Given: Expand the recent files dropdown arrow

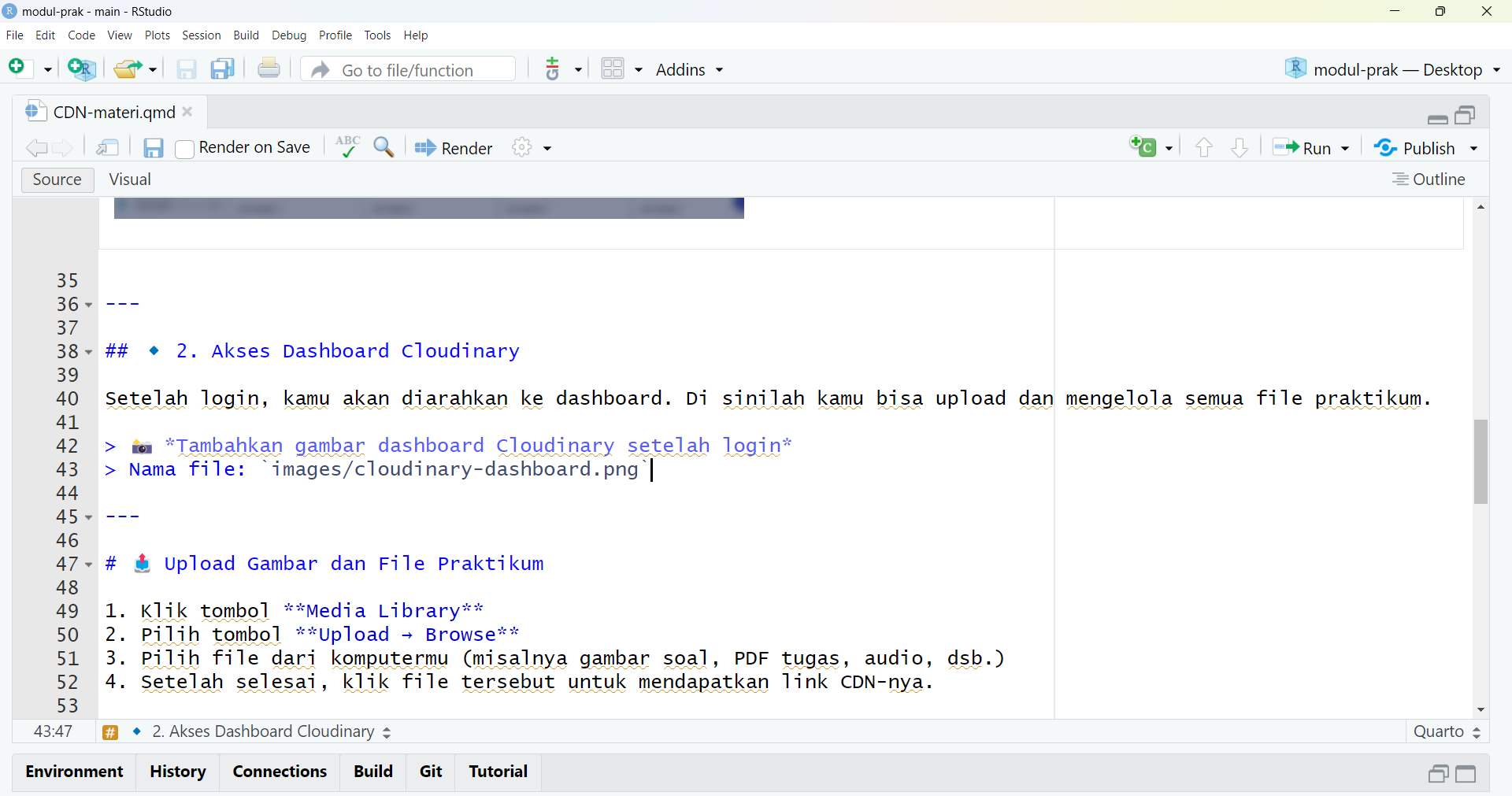Looking at the screenshot, I should click(x=153, y=69).
